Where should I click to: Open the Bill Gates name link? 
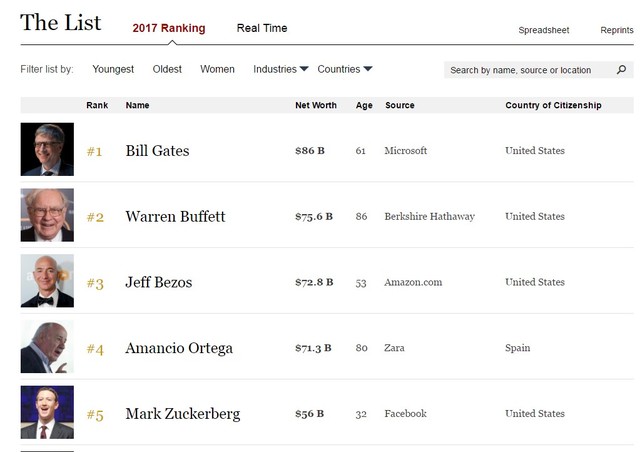[157, 151]
